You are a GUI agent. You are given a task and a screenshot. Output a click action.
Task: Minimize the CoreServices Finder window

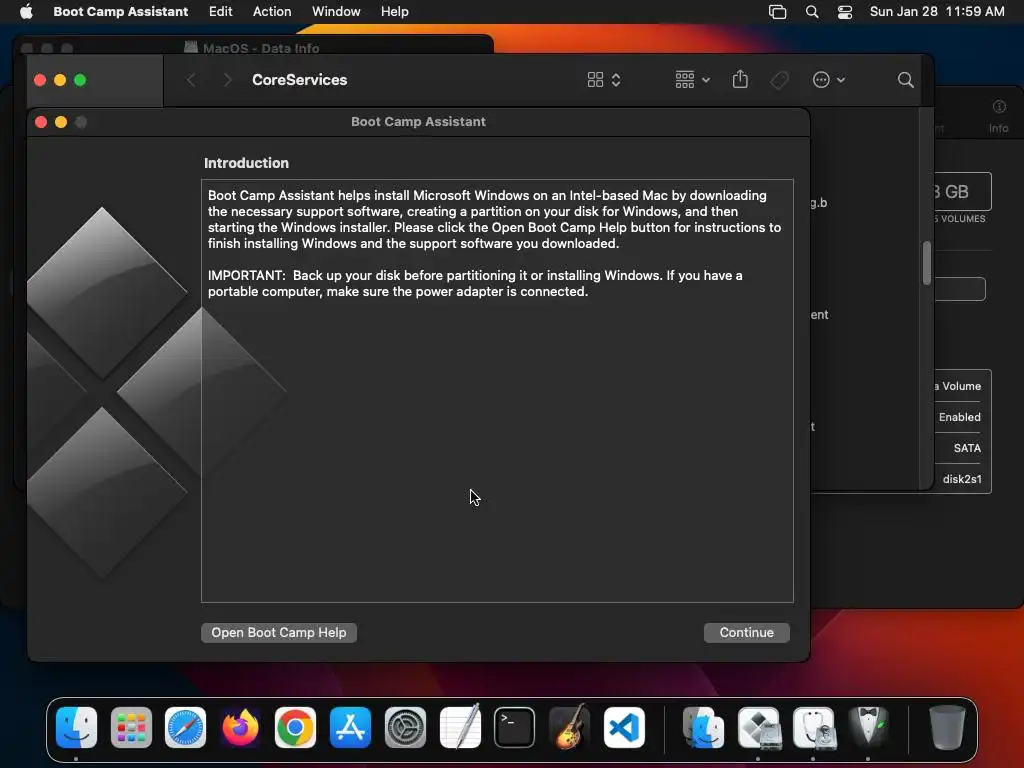tap(60, 80)
